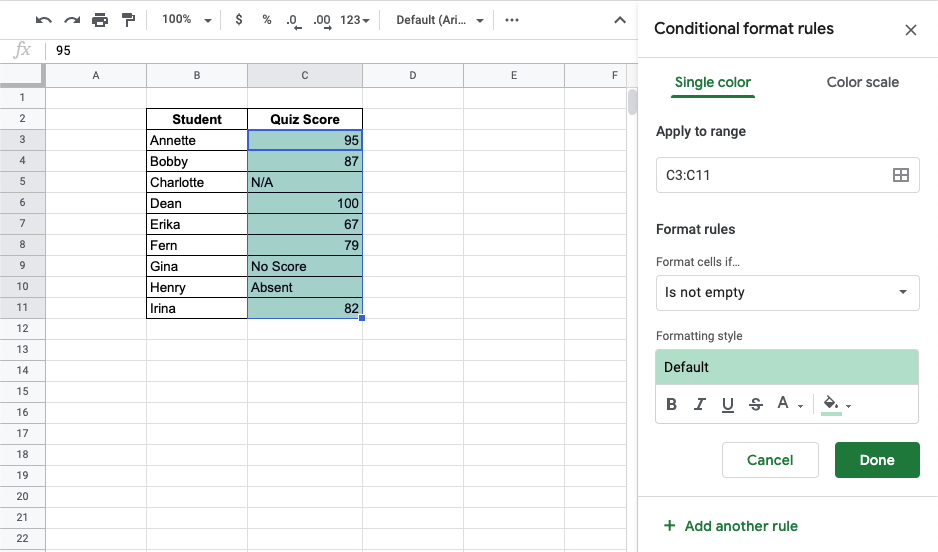The height and width of the screenshot is (552, 938).
Task: Click the score cell 87
Action: click(304, 161)
